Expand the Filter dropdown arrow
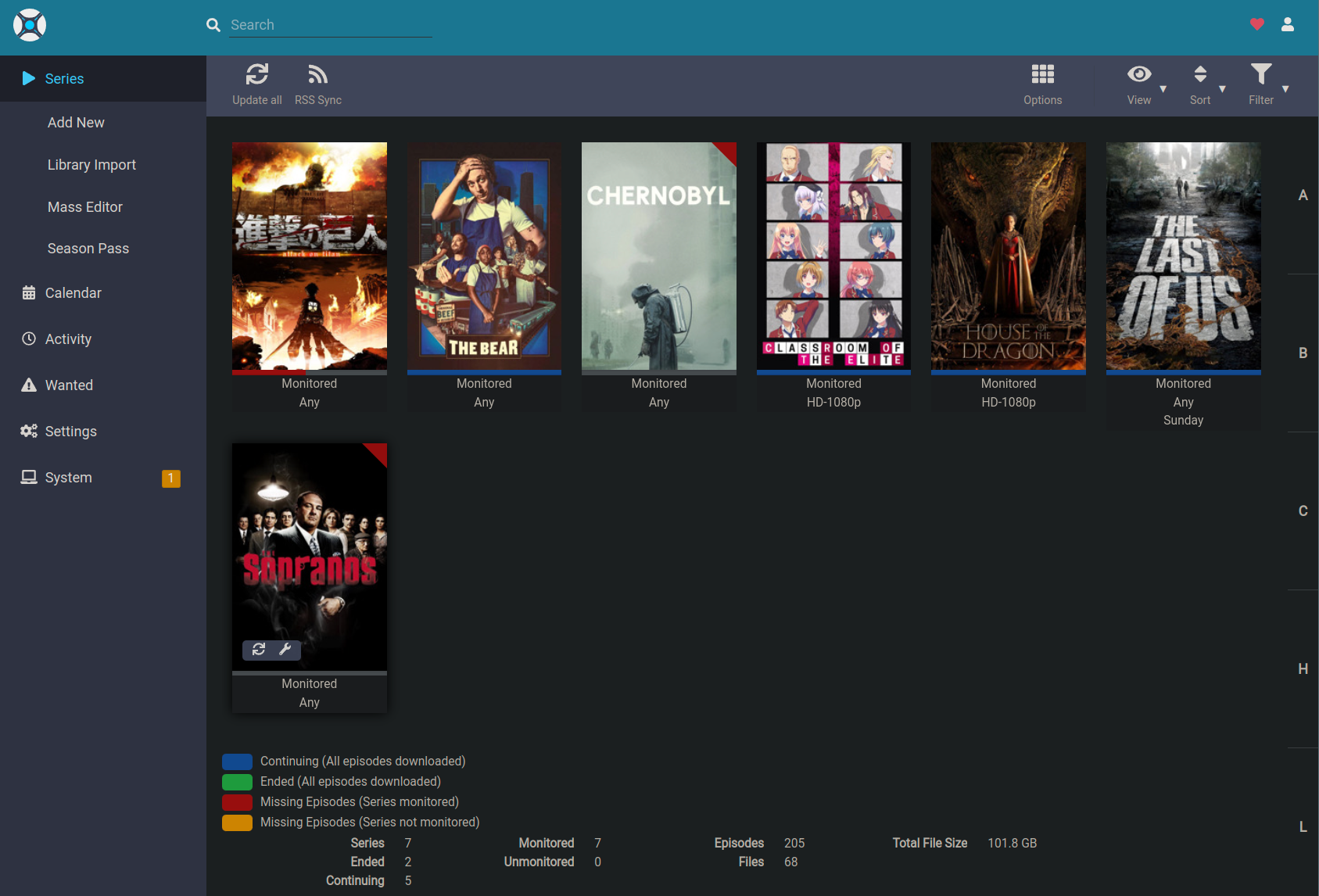This screenshot has height=896, width=1319. point(1285,89)
